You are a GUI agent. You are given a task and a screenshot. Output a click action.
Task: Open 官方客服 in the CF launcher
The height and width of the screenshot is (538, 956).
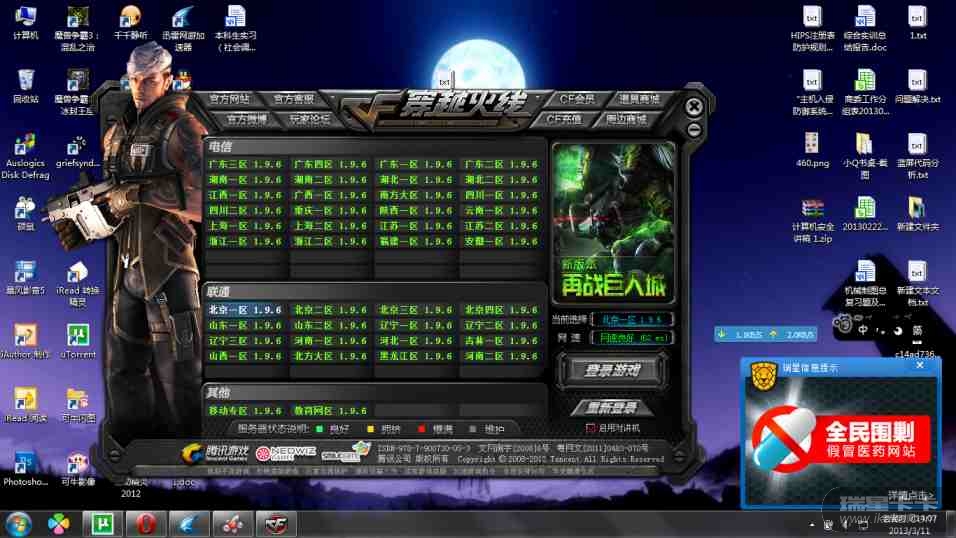coord(293,99)
